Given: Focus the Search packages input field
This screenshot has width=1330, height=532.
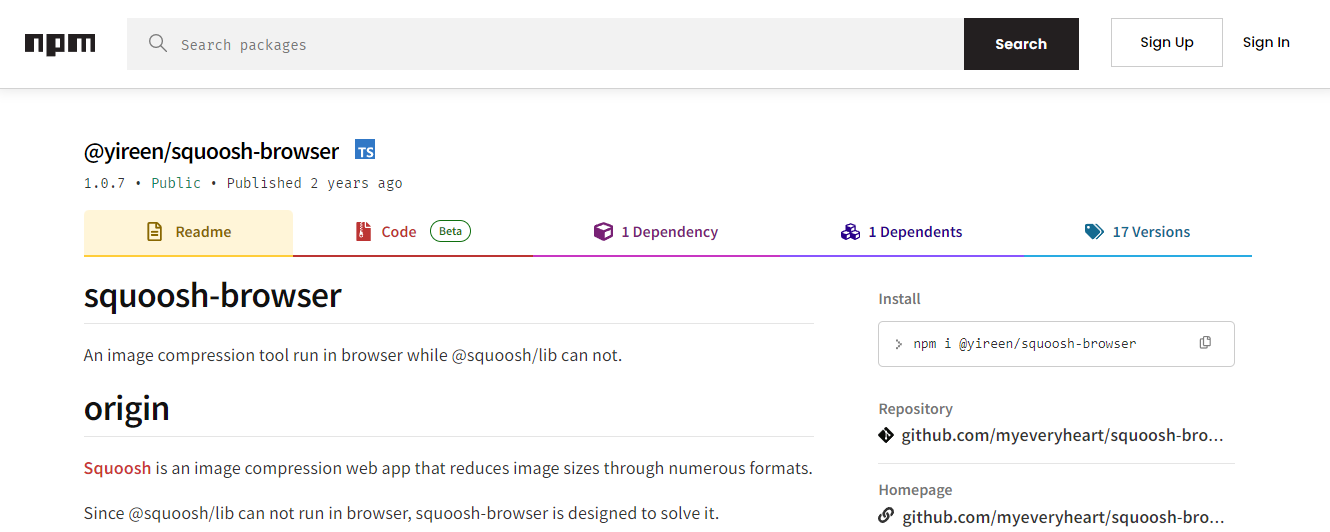Looking at the screenshot, I should [545, 44].
